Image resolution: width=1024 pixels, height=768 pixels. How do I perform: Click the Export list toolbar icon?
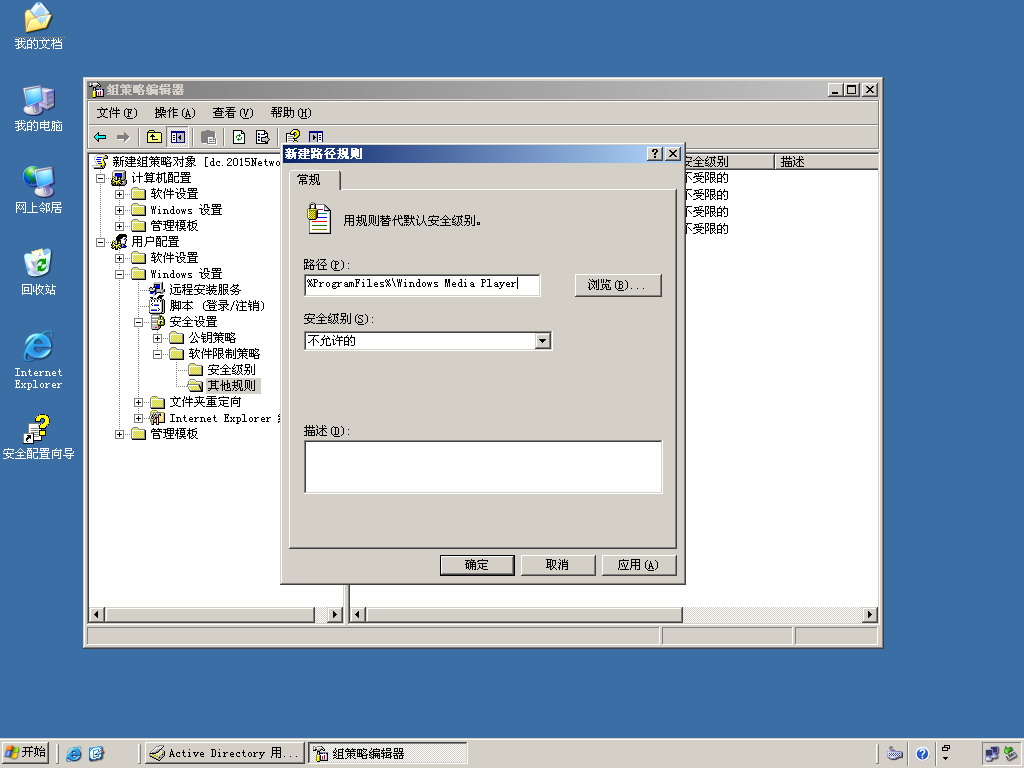[263, 137]
